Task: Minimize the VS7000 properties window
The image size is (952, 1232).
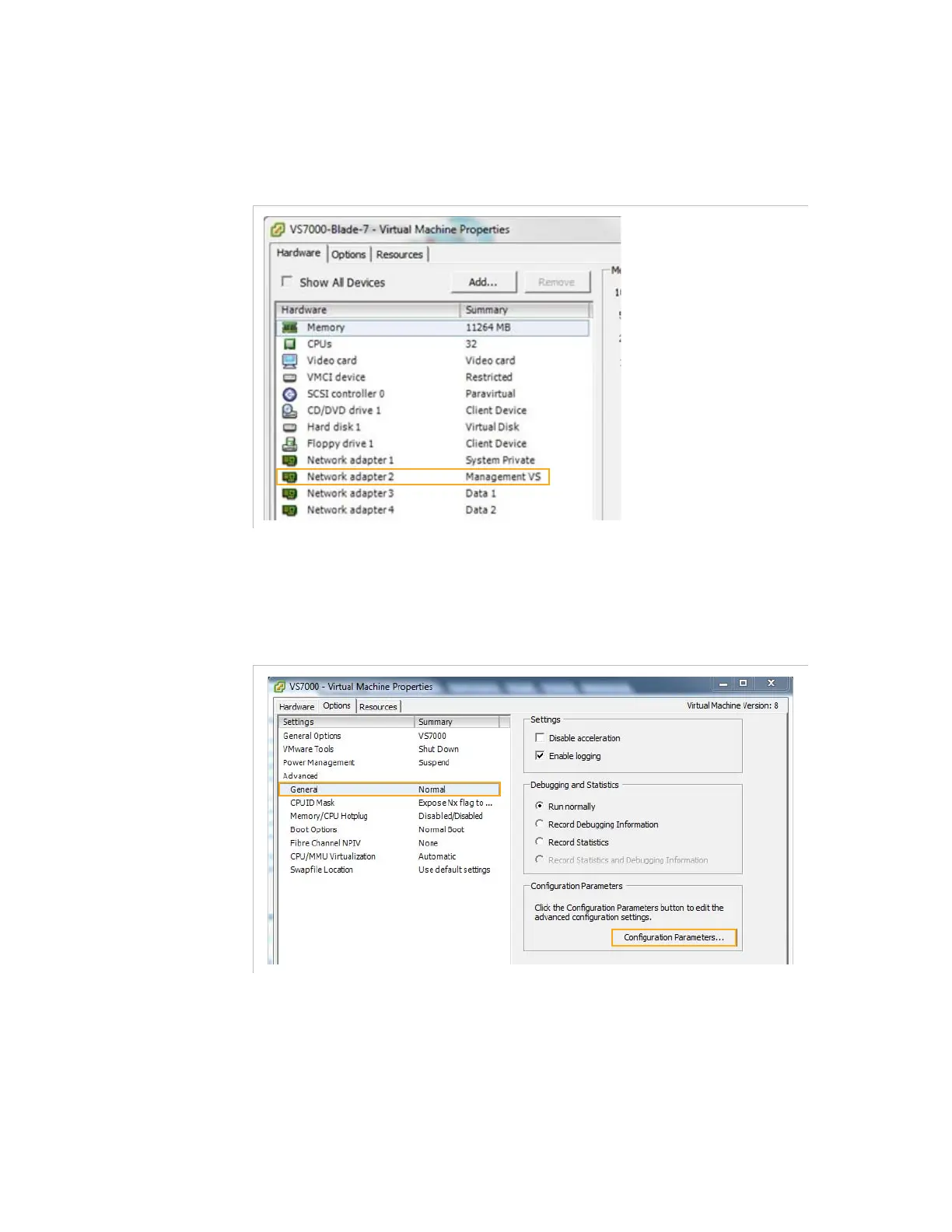Action: pyautogui.click(x=723, y=684)
